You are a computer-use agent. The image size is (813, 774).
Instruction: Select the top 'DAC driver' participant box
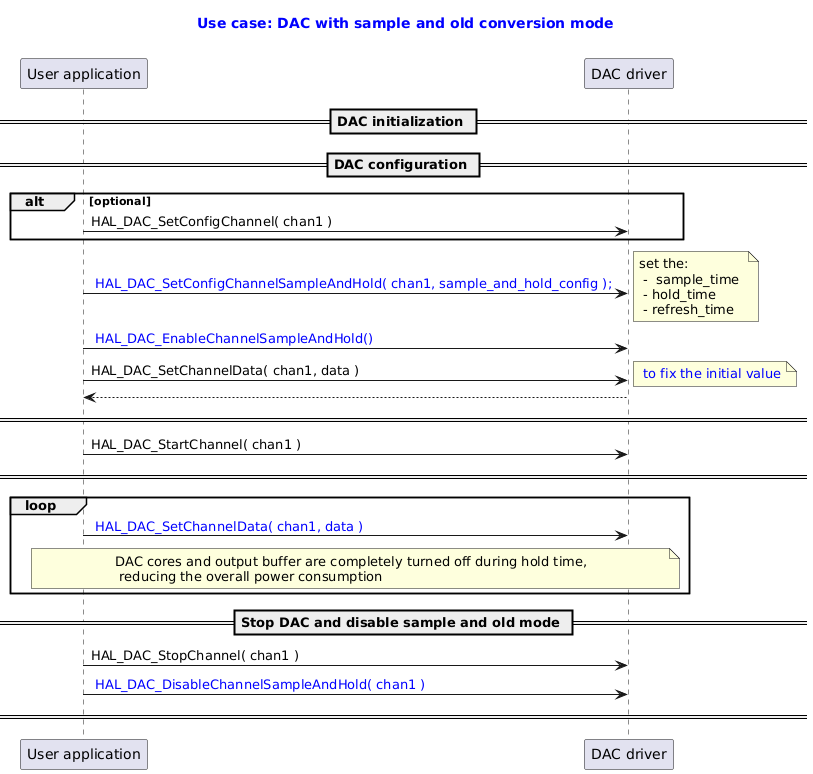(628, 73)
